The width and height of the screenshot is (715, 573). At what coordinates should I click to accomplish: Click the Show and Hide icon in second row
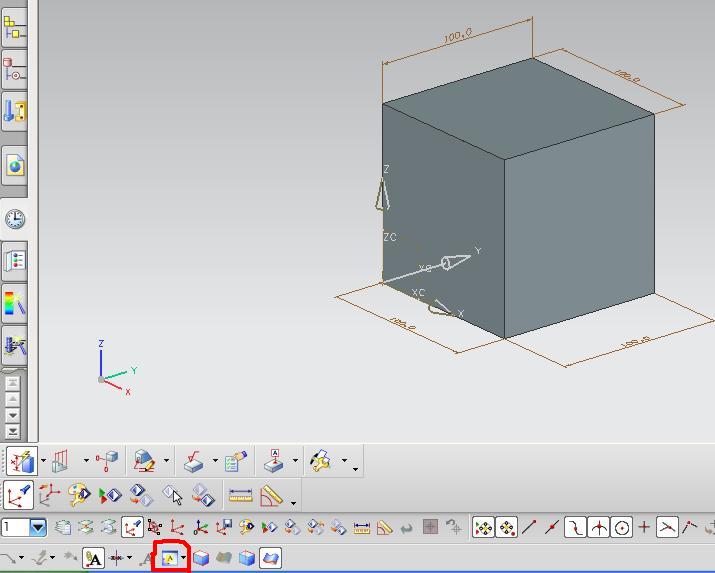tap(110, 495)
